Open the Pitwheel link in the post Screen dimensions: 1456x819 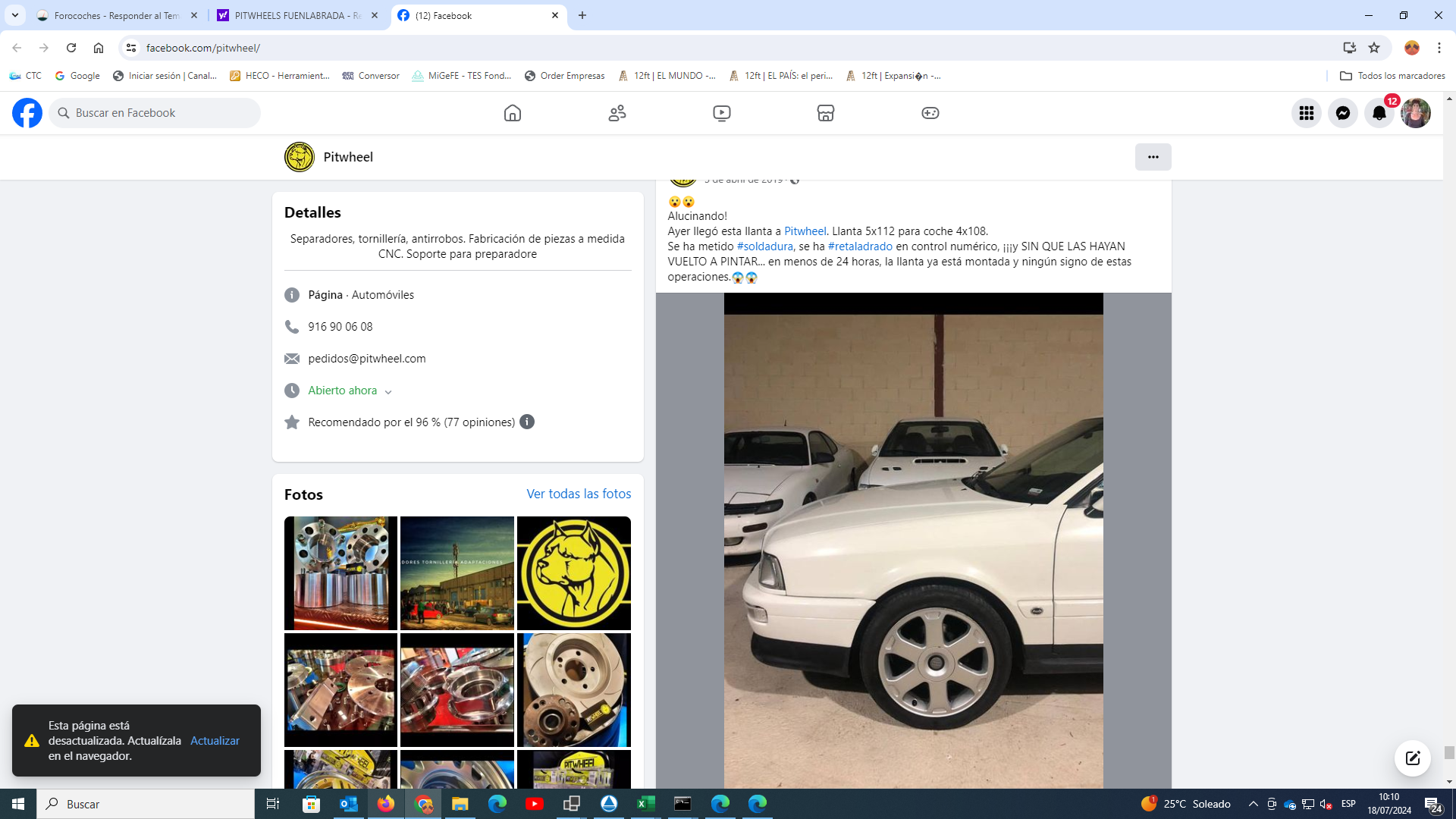[x=805, y=231]
